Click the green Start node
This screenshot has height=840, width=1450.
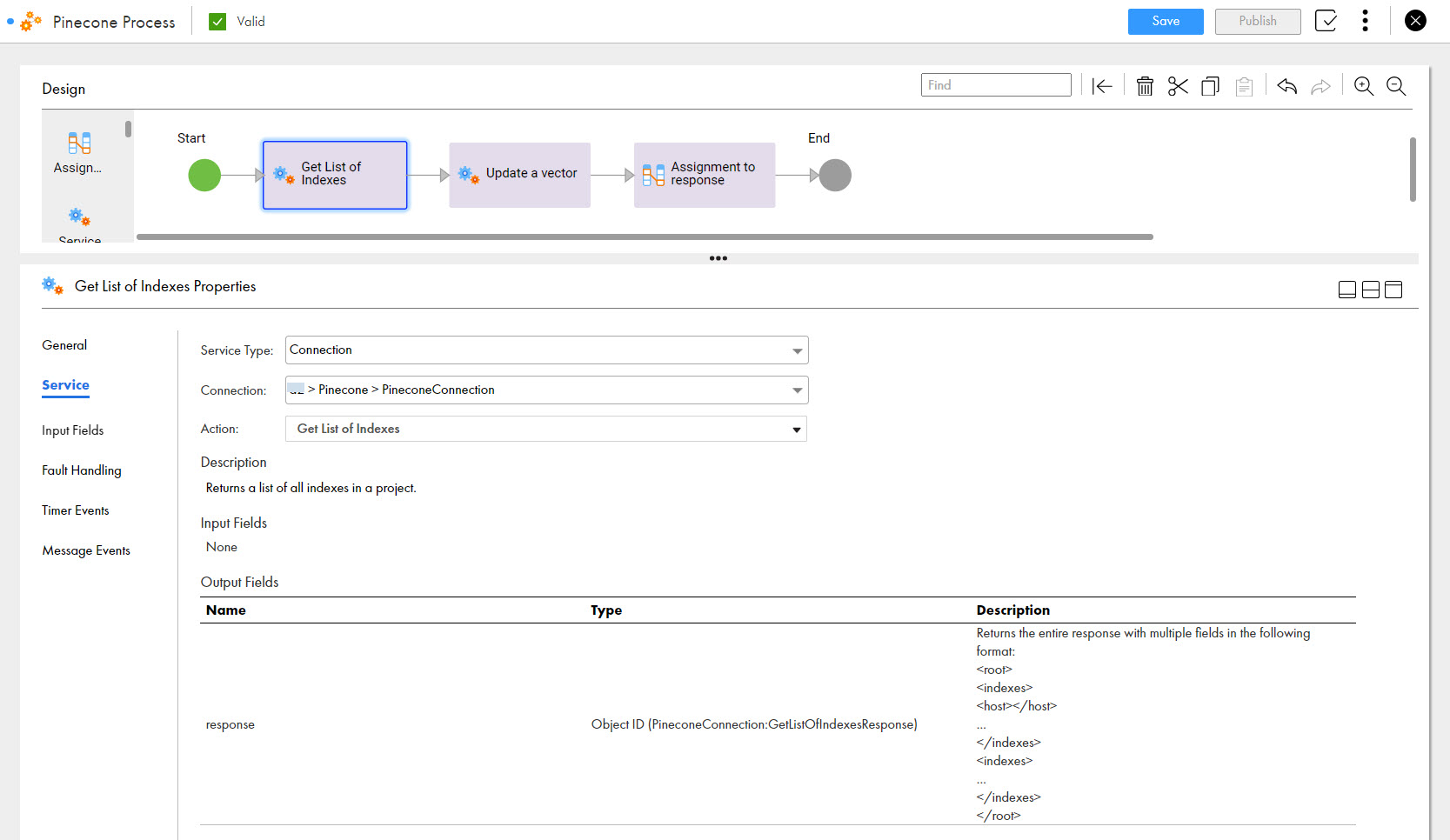(x=204, y=176)
